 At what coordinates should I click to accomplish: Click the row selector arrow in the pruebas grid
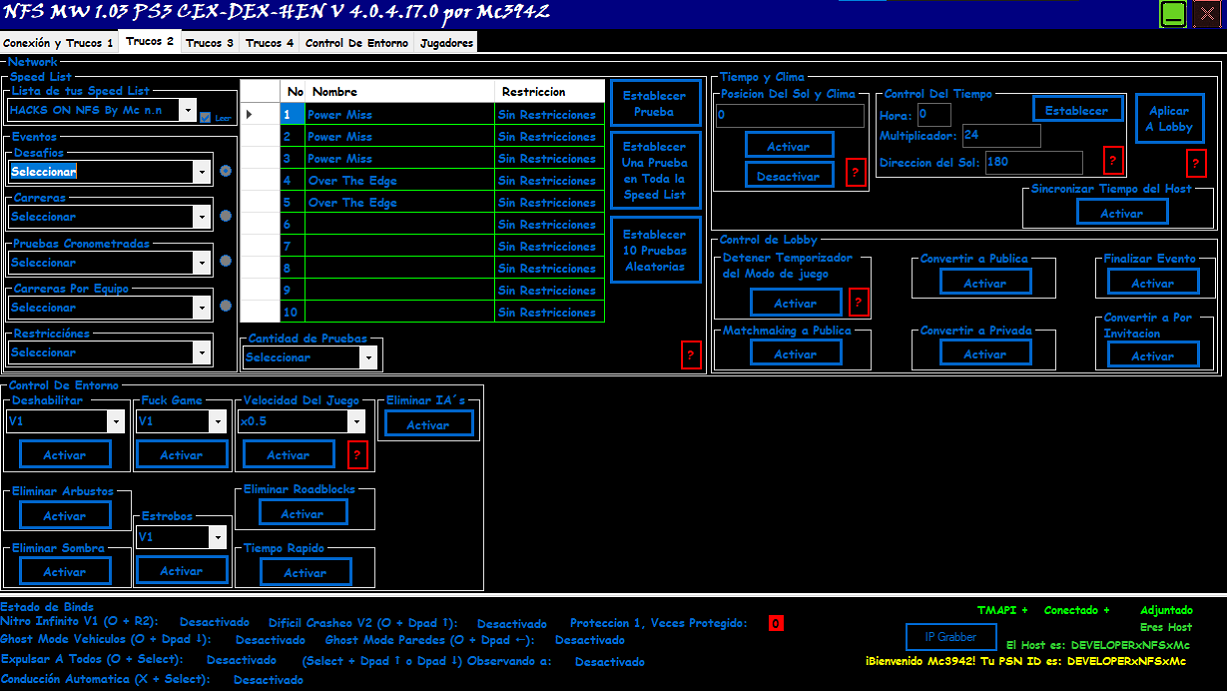click(x=249, y=114)
